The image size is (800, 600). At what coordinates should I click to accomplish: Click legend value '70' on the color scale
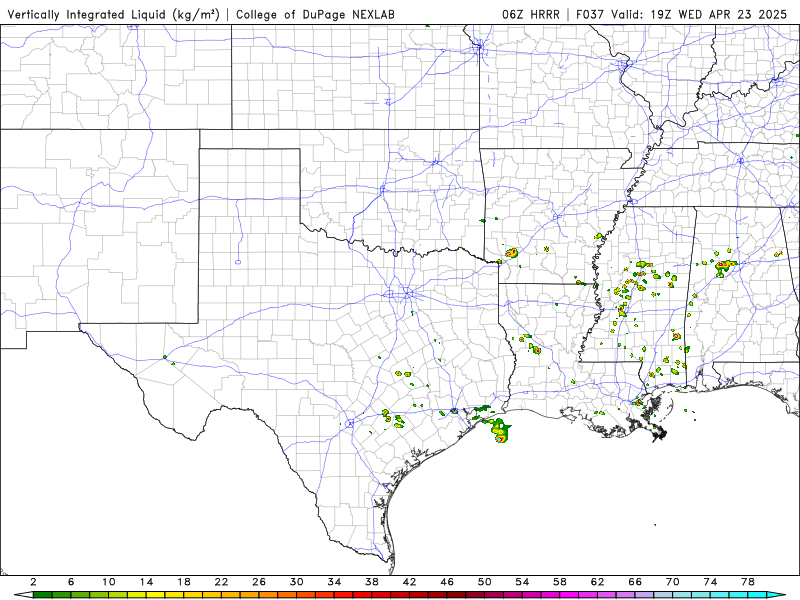coord(673,582)
